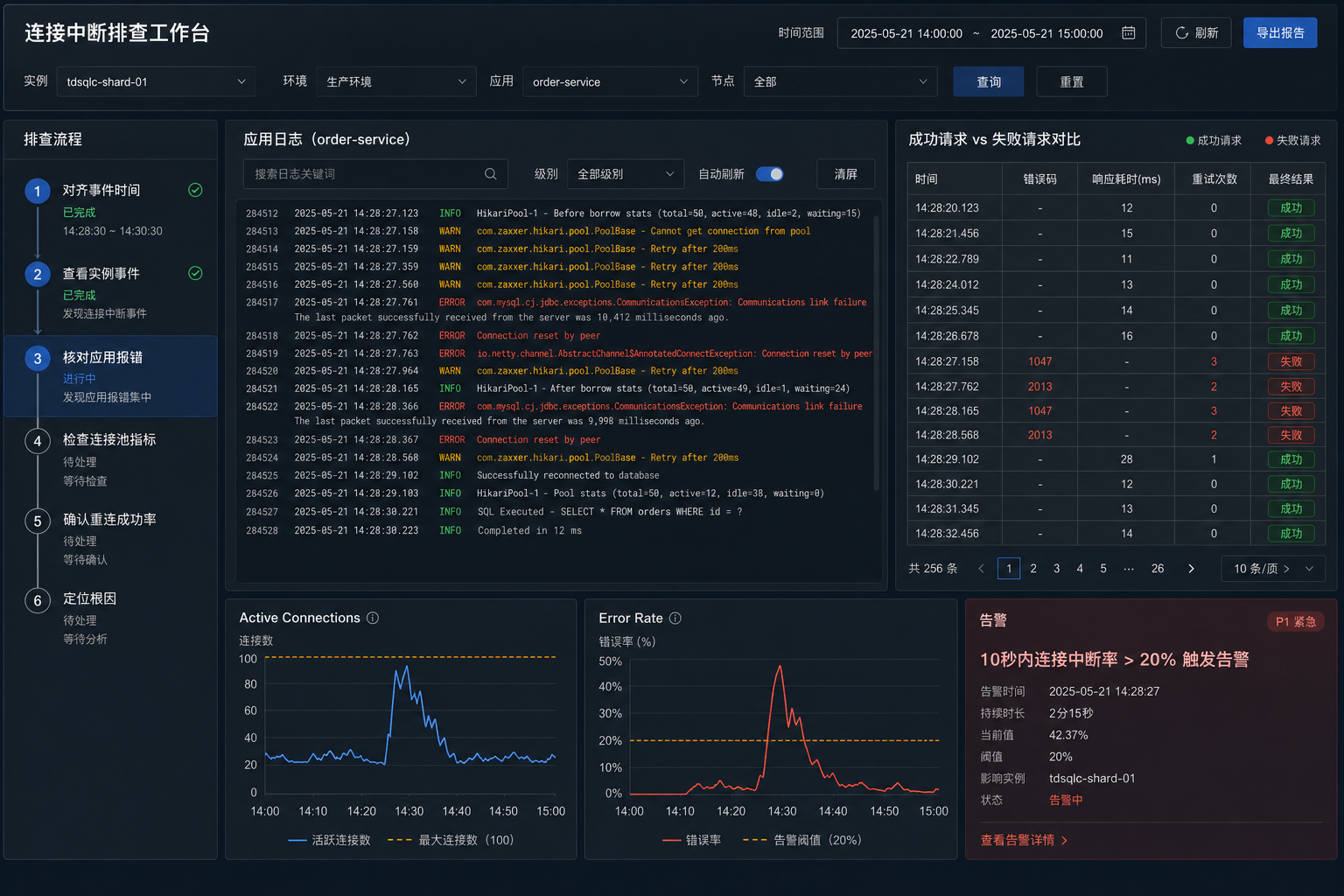Click the 刷新 button
The image size is (1344, 896).
click(1196, 33)
